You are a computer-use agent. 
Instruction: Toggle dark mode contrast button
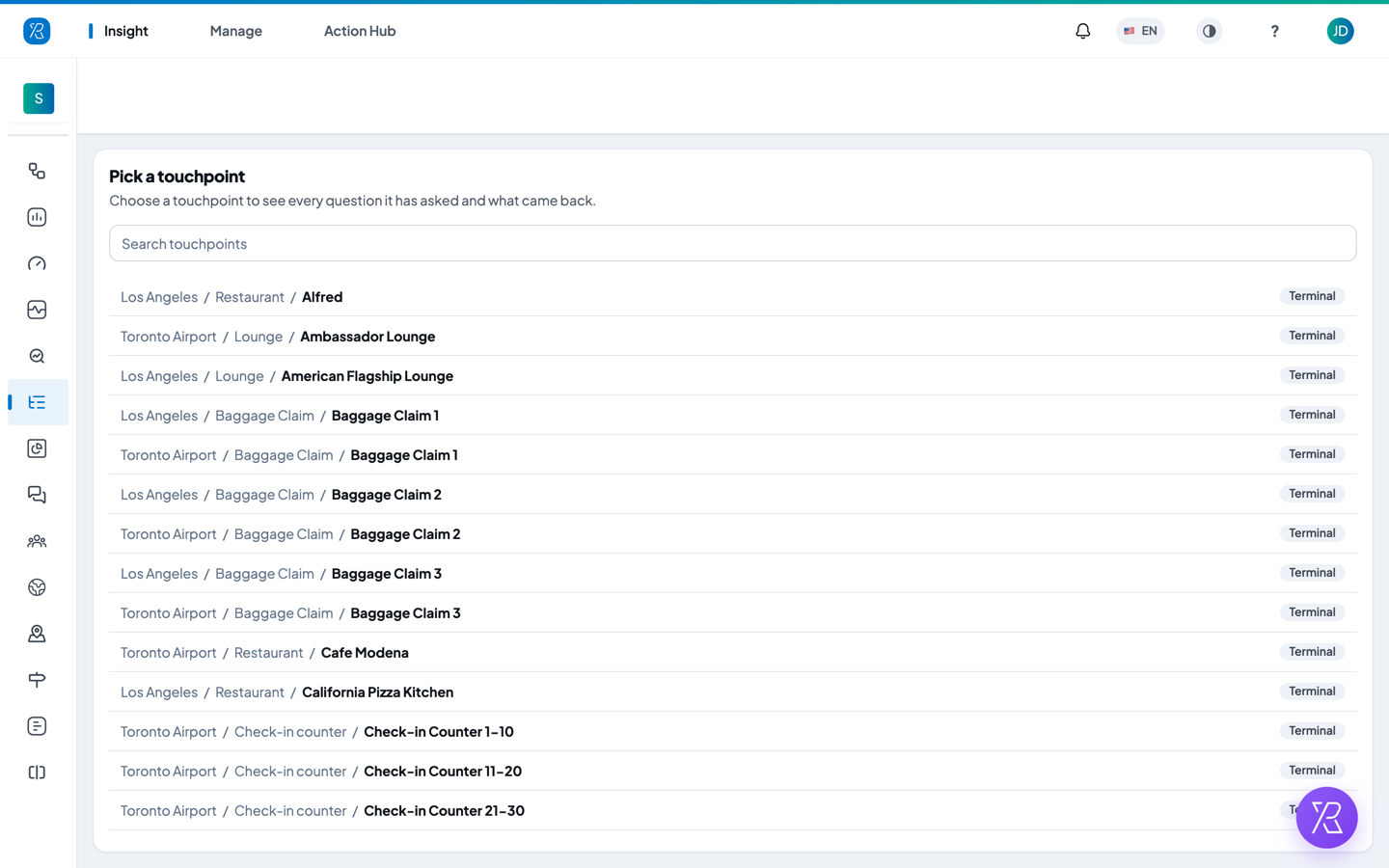click(1209, 31)
